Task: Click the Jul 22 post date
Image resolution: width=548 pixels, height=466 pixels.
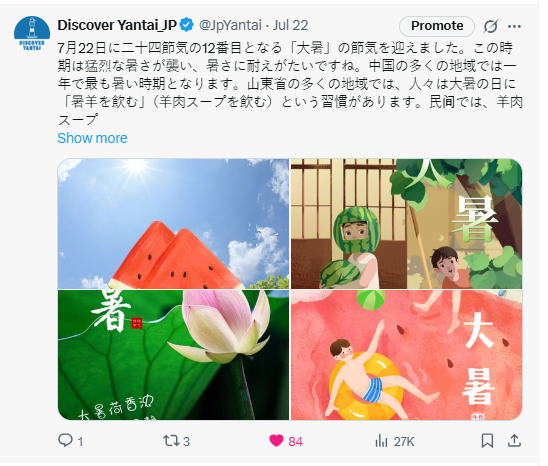Action: [290, 25]
